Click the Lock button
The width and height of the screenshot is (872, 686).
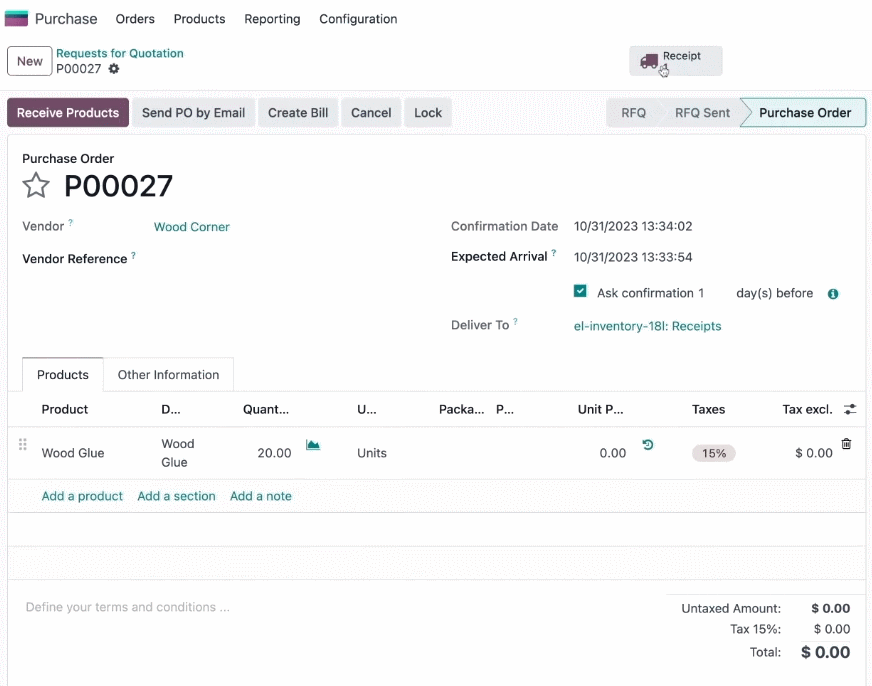coord(428,113)
